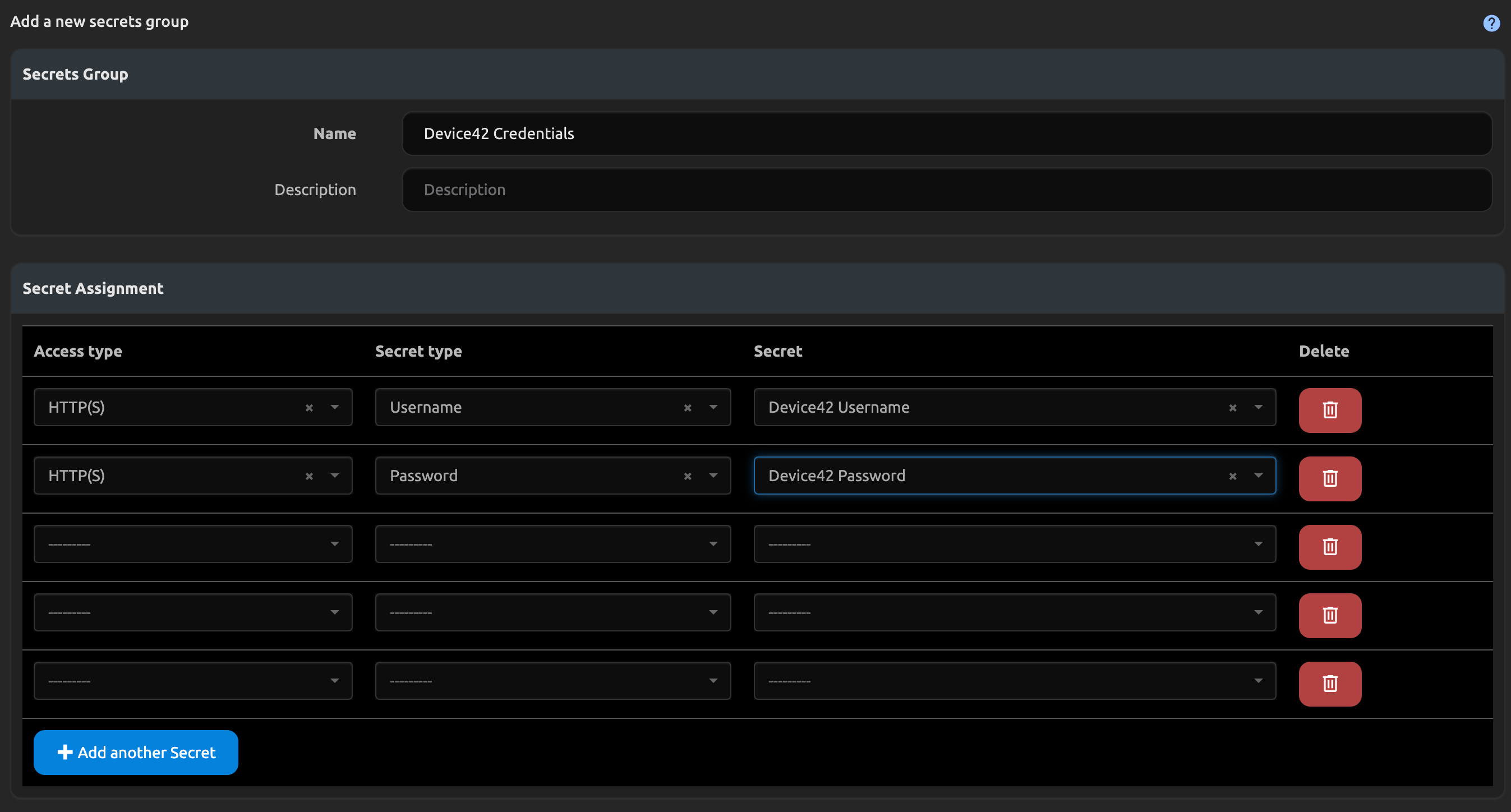Click the Name field with Device42 Credentials
Viewport: 1511px width, 812px height.
(x=946, y=133)
